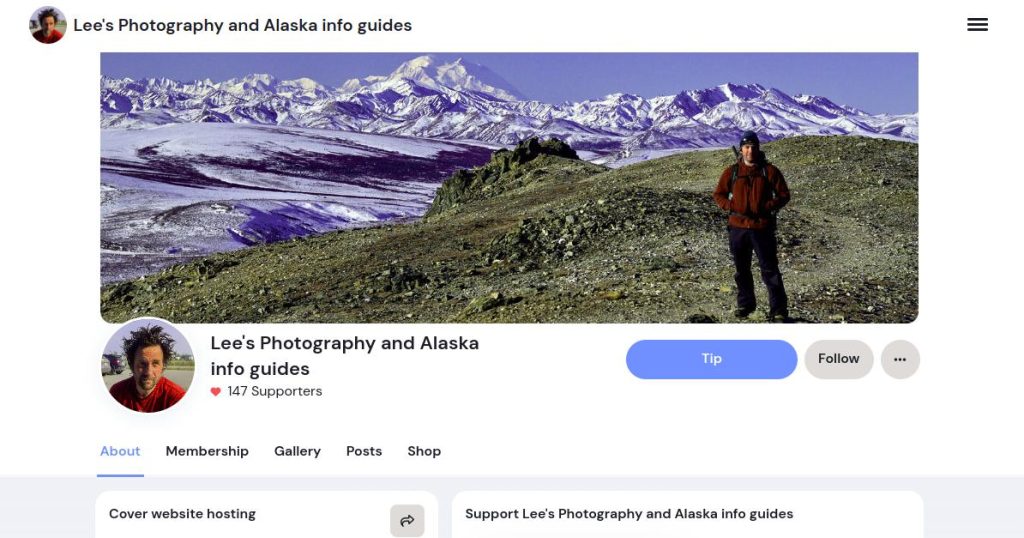Click the small header profile avatar

tap(48, 25)
